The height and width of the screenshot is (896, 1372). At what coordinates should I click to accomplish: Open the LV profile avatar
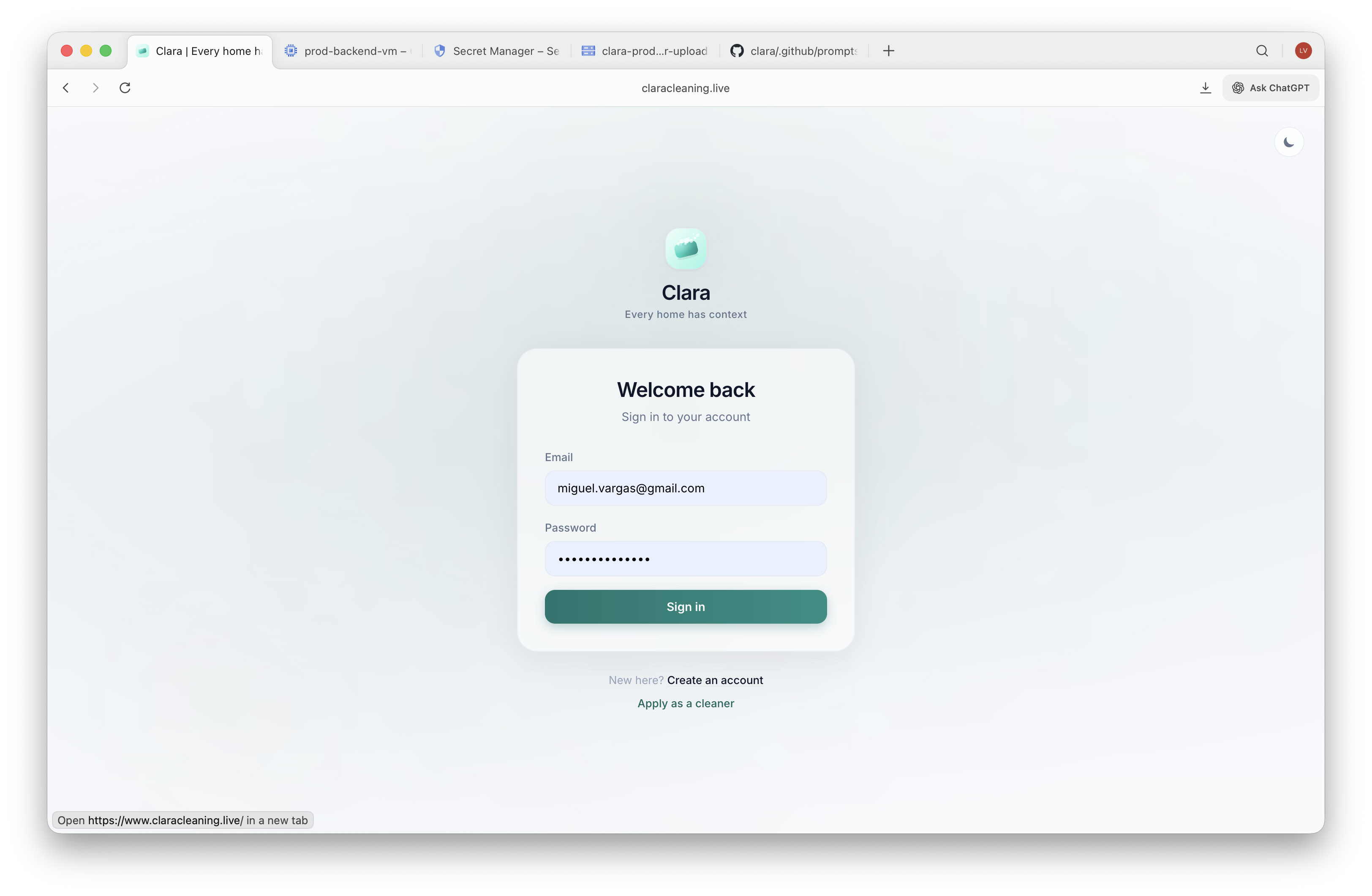coord(1303,51)
